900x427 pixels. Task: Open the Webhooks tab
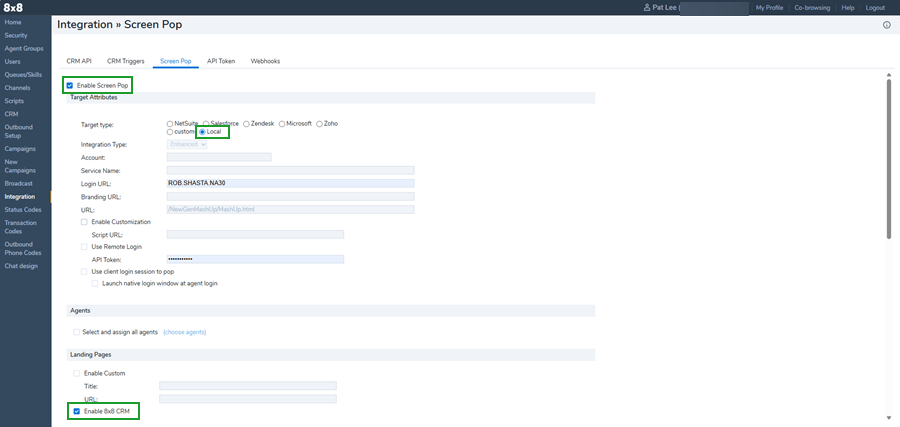point(265,61)
